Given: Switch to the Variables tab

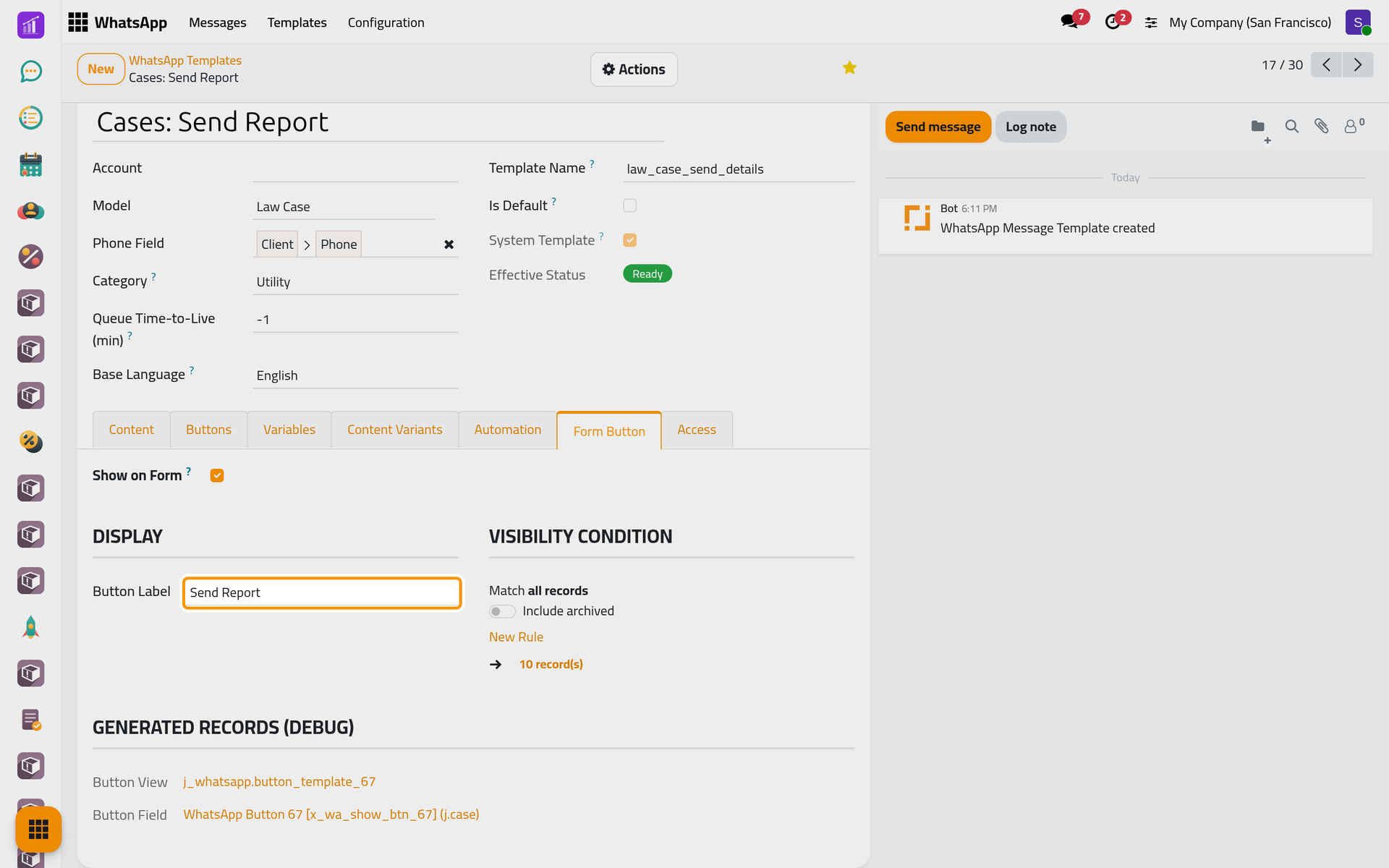Looking at the screenshot, I should click(289, 430).
